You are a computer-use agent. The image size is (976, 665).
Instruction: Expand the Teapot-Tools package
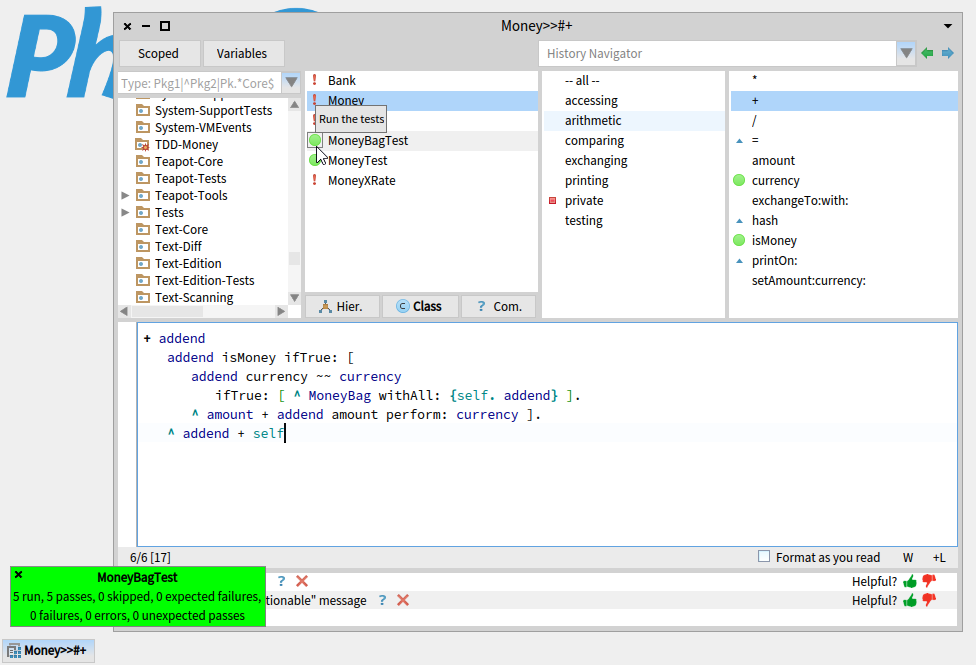pos(125,196)
